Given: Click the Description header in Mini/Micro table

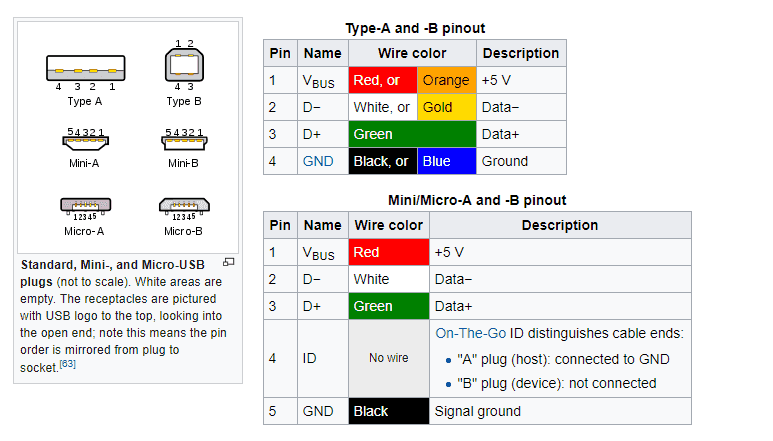Looking at the screenshot, I should [560, 225].
